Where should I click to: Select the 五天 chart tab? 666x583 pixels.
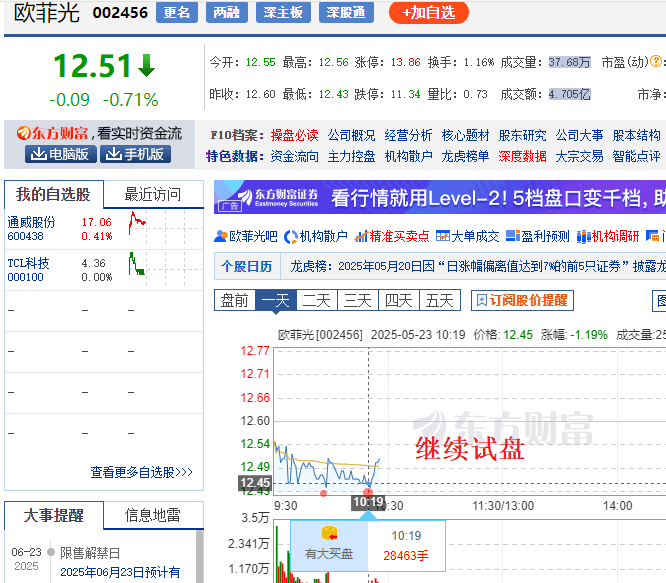pyautogui.click(x=440, y=300)
